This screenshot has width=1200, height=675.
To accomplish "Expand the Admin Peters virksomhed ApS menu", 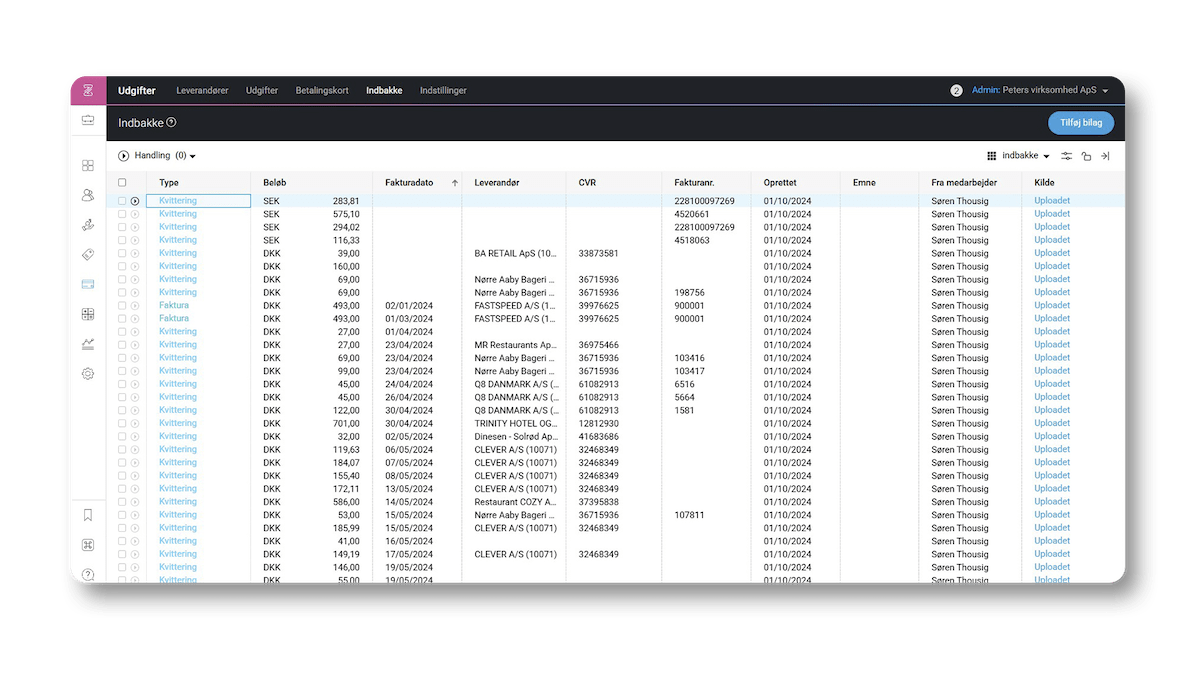I will tap(1040, 90).
